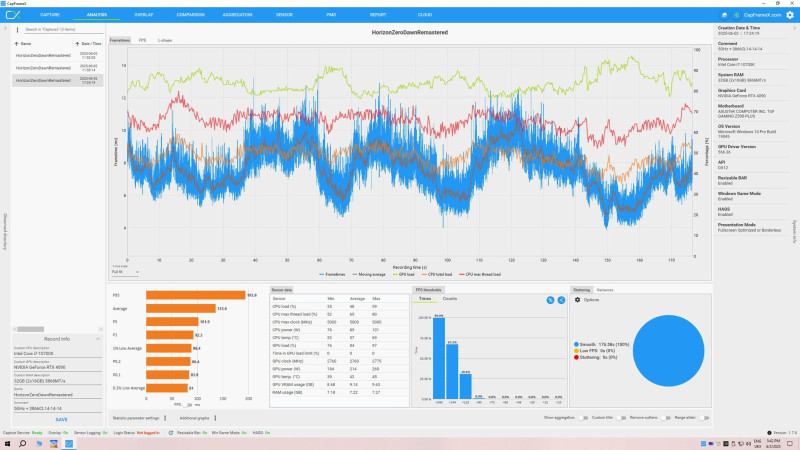Select capture recorded at 11:59:14
This screenshot has height=450, width=800.
point(57,68)
